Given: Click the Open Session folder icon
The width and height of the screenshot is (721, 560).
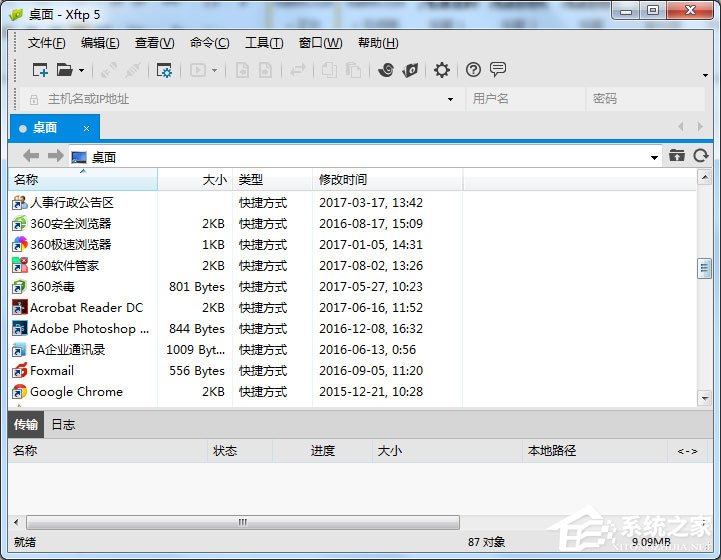Looking at the screenshot, I should pos(65,70).
